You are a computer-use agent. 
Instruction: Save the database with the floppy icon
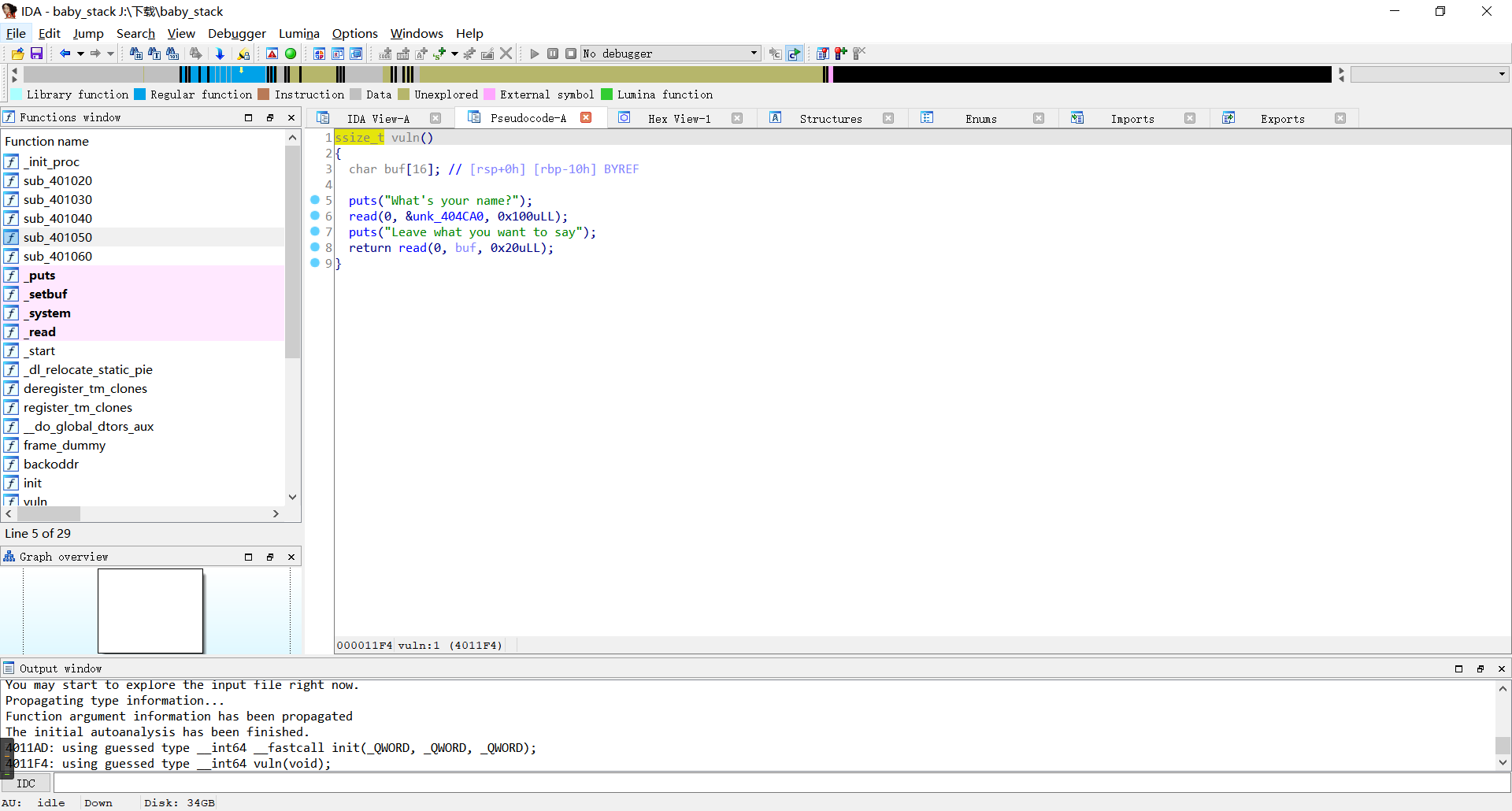(x=36, y=54)
